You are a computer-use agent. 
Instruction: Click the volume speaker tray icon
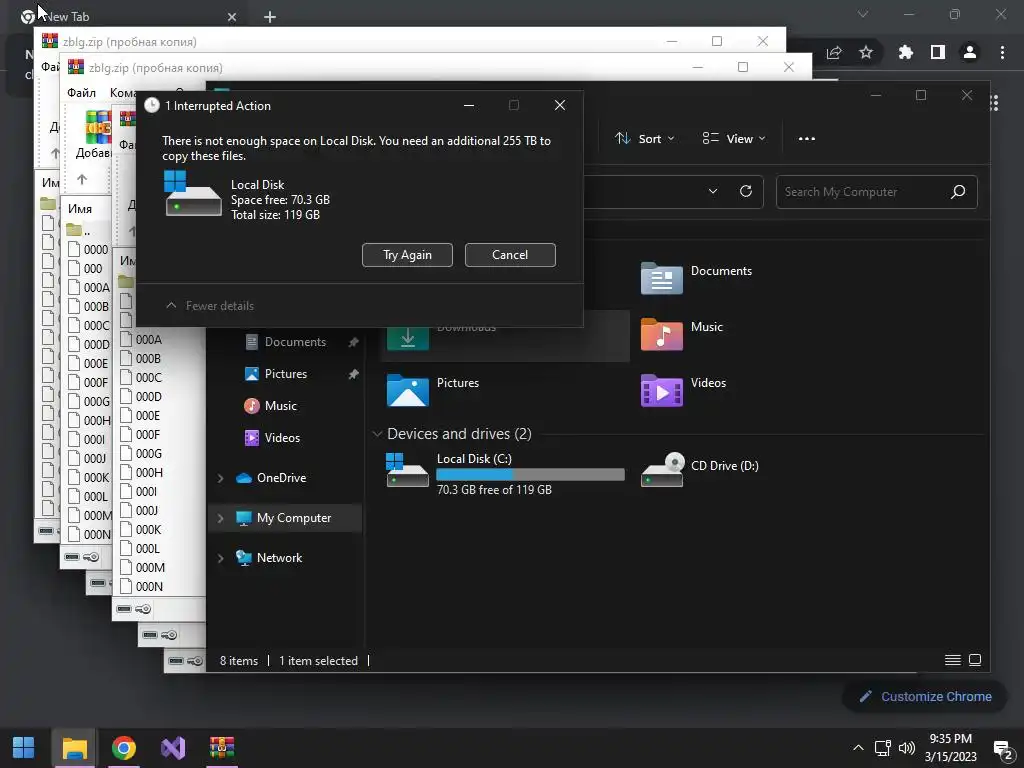coord(906,748)
